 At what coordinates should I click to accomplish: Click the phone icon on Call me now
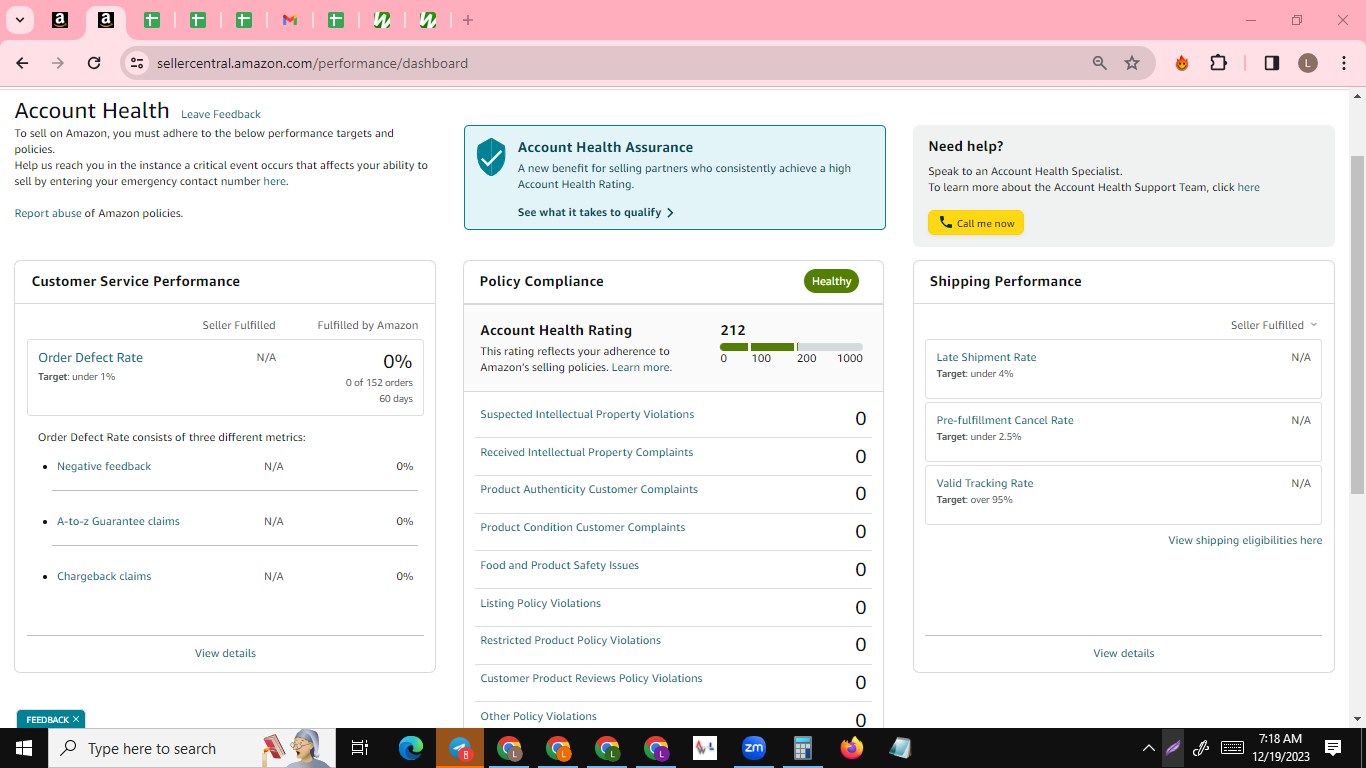(x=946, y=223)
